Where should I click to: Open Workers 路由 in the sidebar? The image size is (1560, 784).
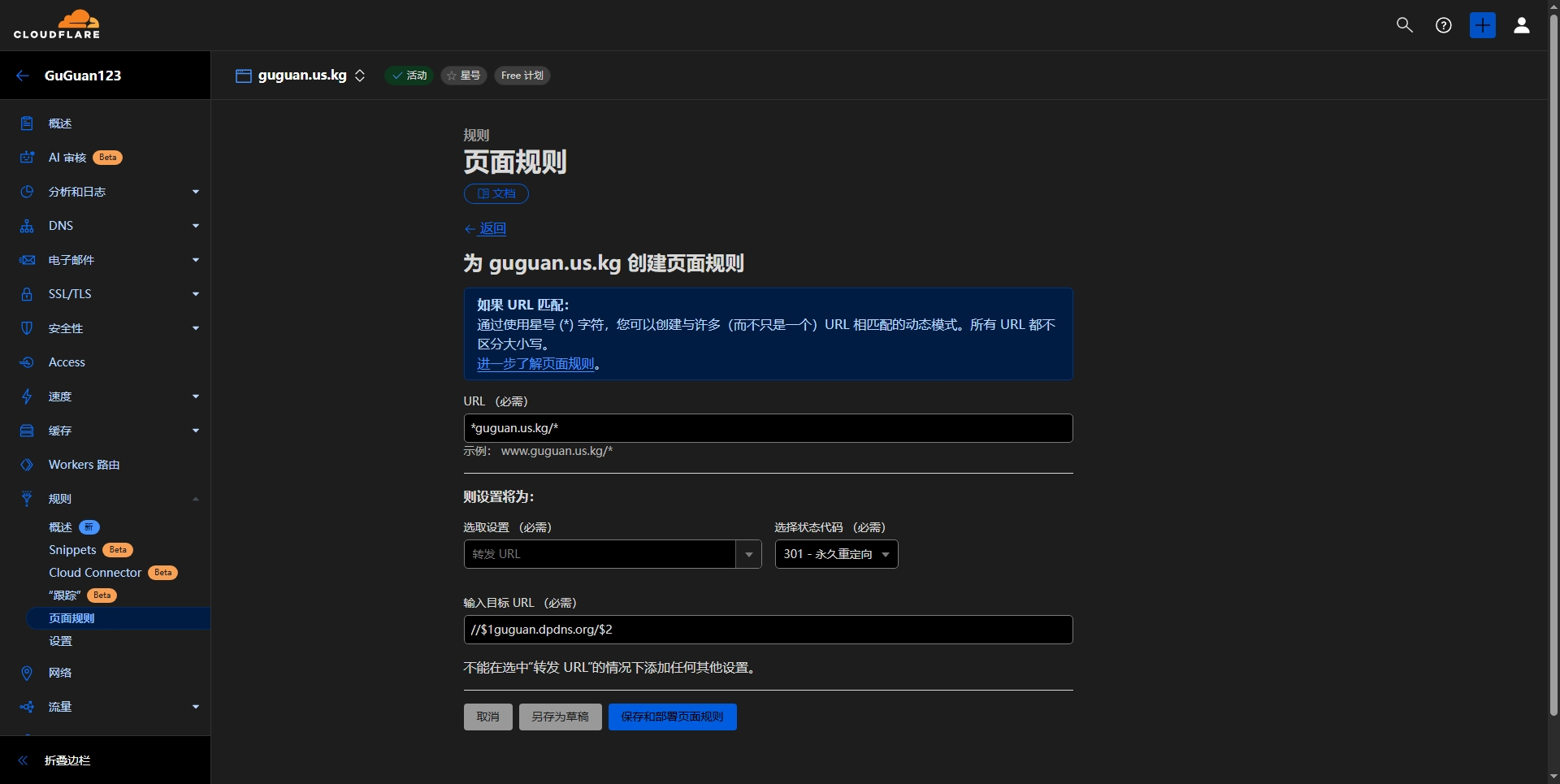tap(84, 465)
